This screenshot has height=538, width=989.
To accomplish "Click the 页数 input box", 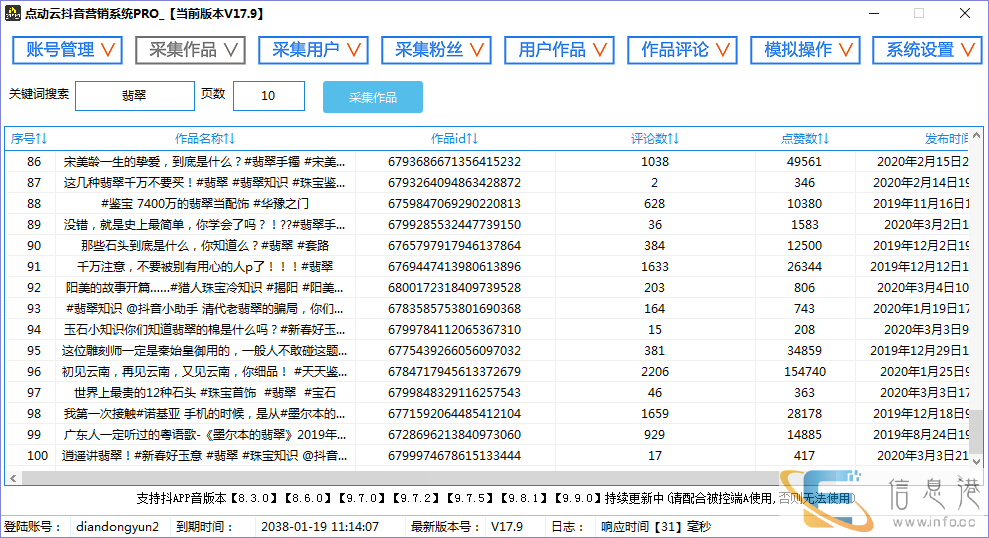I will [268, 96].
